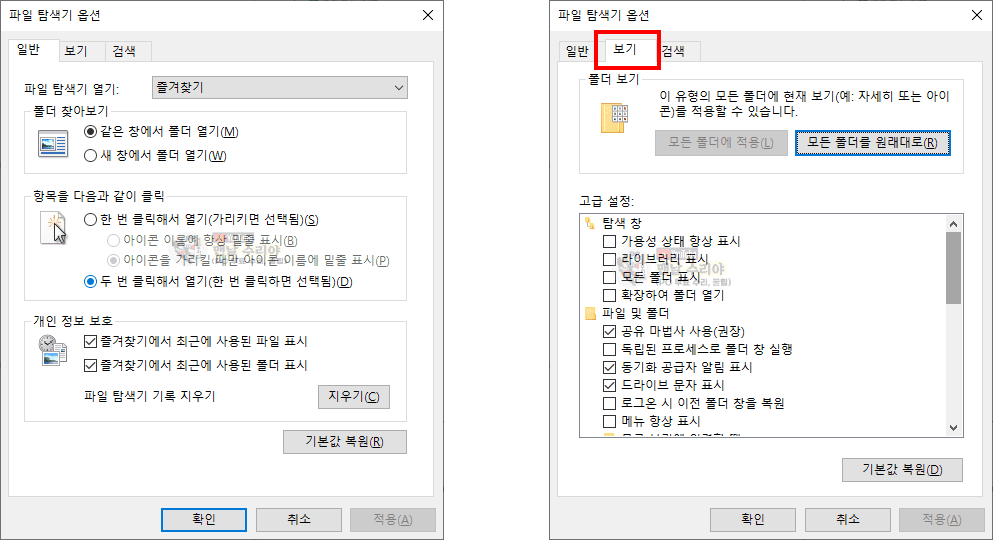The image size is (993, 540).
Task: Click 모든 폴더를 원래대로(R) button
Action: 873,143
